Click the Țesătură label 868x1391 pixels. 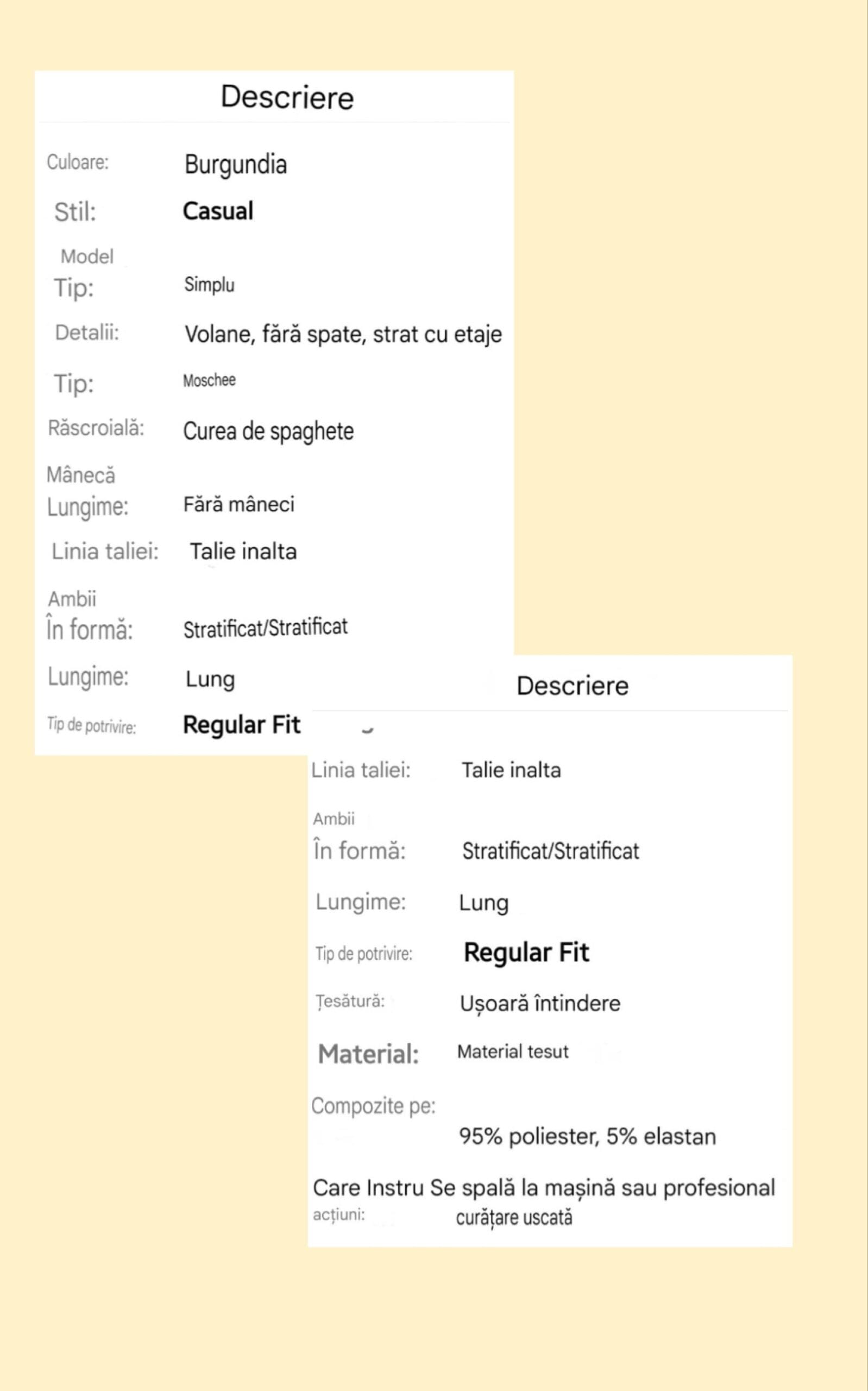point(350,1002)
